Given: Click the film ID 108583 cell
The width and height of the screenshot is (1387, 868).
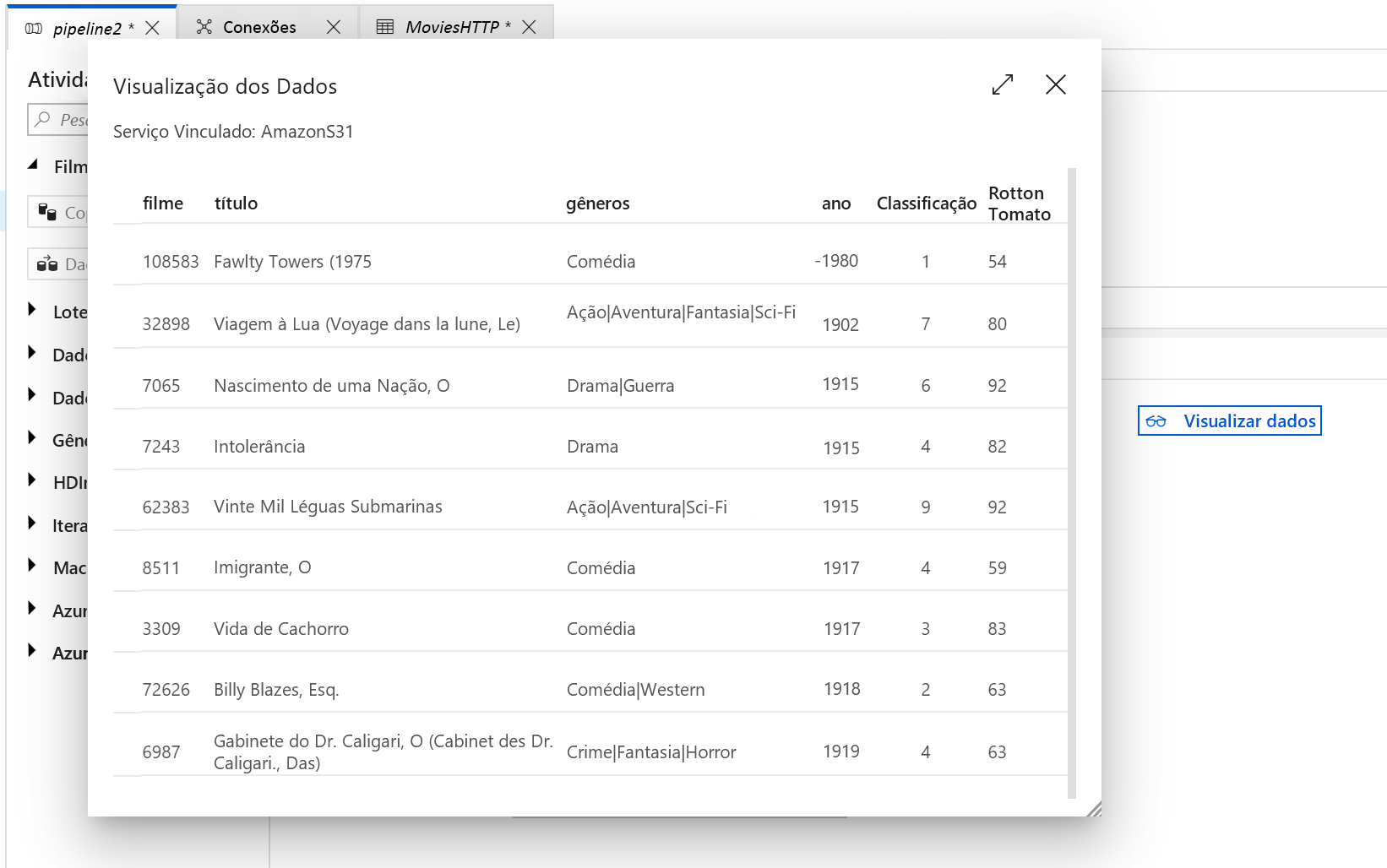Looking at the screenshot, I should (171, 262).
